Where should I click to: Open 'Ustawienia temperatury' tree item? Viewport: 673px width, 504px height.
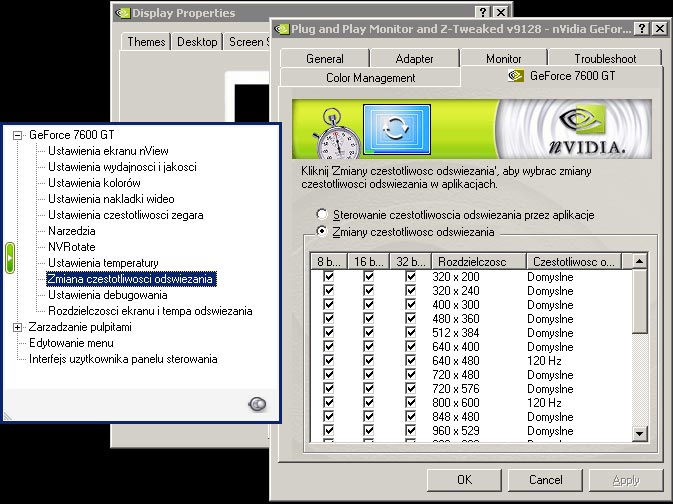[x=103, y=263]
